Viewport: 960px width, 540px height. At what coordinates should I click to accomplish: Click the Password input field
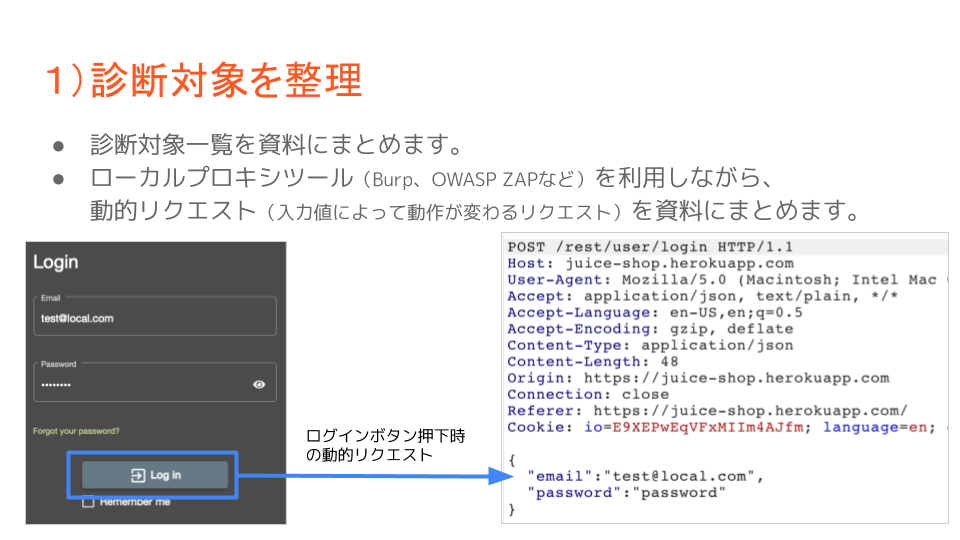click(x=155, y=383)
